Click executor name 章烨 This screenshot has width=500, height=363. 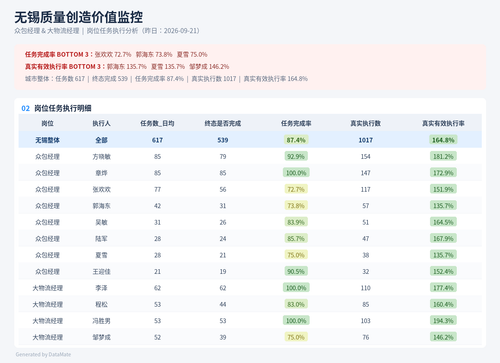101,173
